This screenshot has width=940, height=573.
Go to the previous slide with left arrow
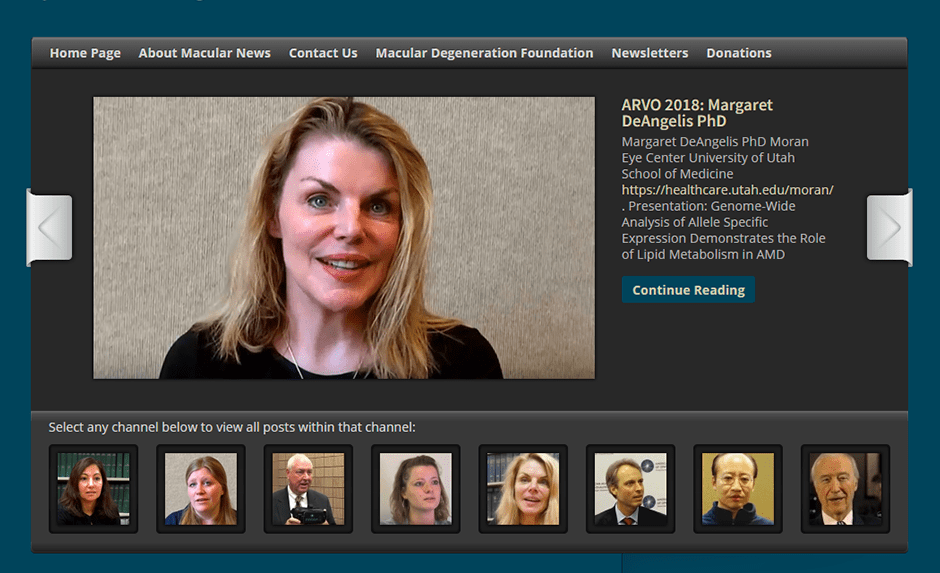tap(50, 228)
